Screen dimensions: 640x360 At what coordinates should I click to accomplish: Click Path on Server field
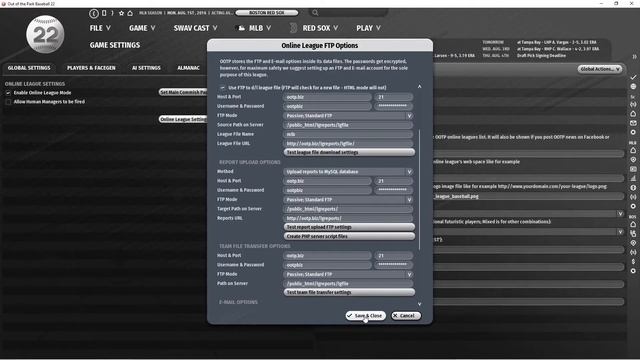(348, 284)
